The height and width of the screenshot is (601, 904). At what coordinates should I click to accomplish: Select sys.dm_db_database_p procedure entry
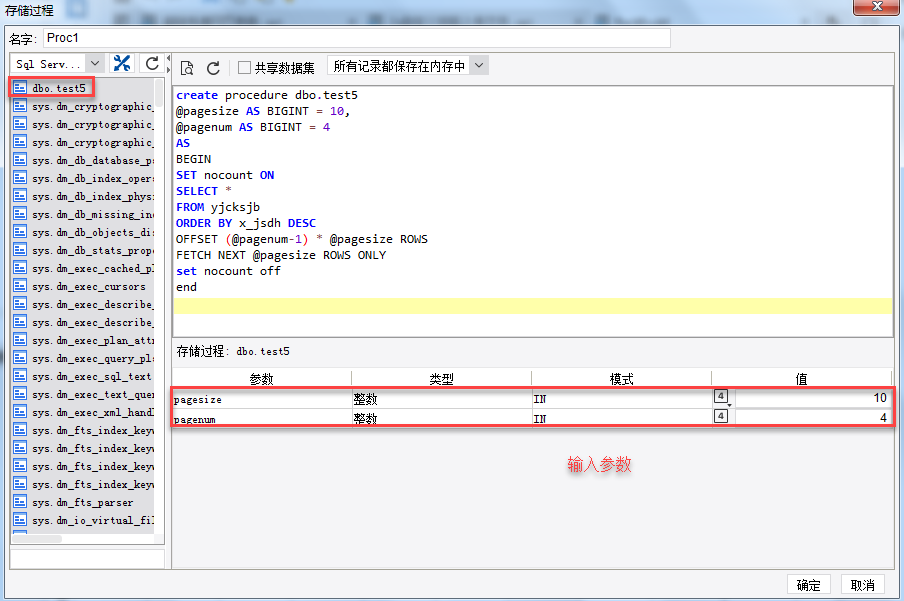coord(93,160)
